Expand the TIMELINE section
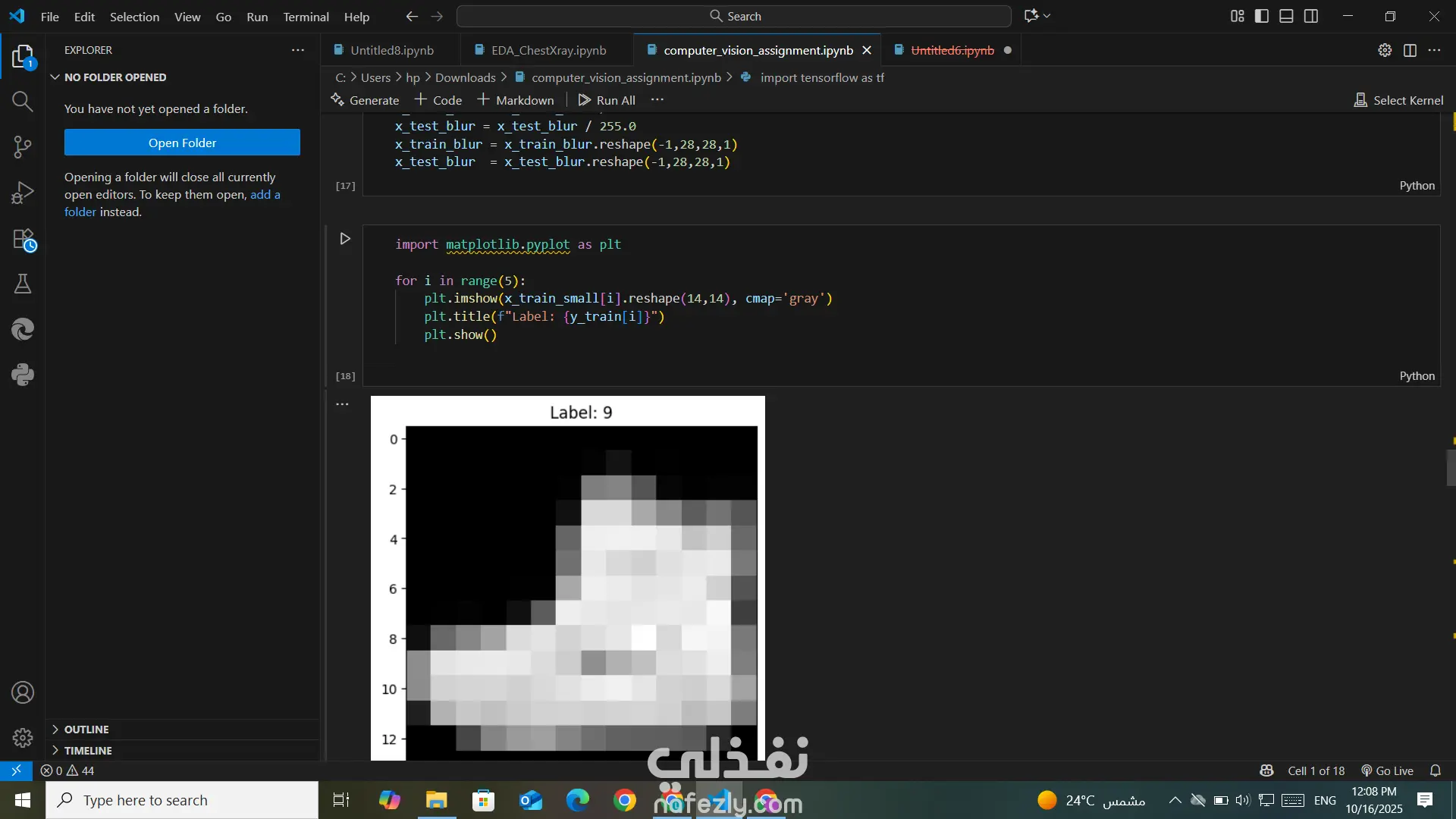 pos(87,750)
